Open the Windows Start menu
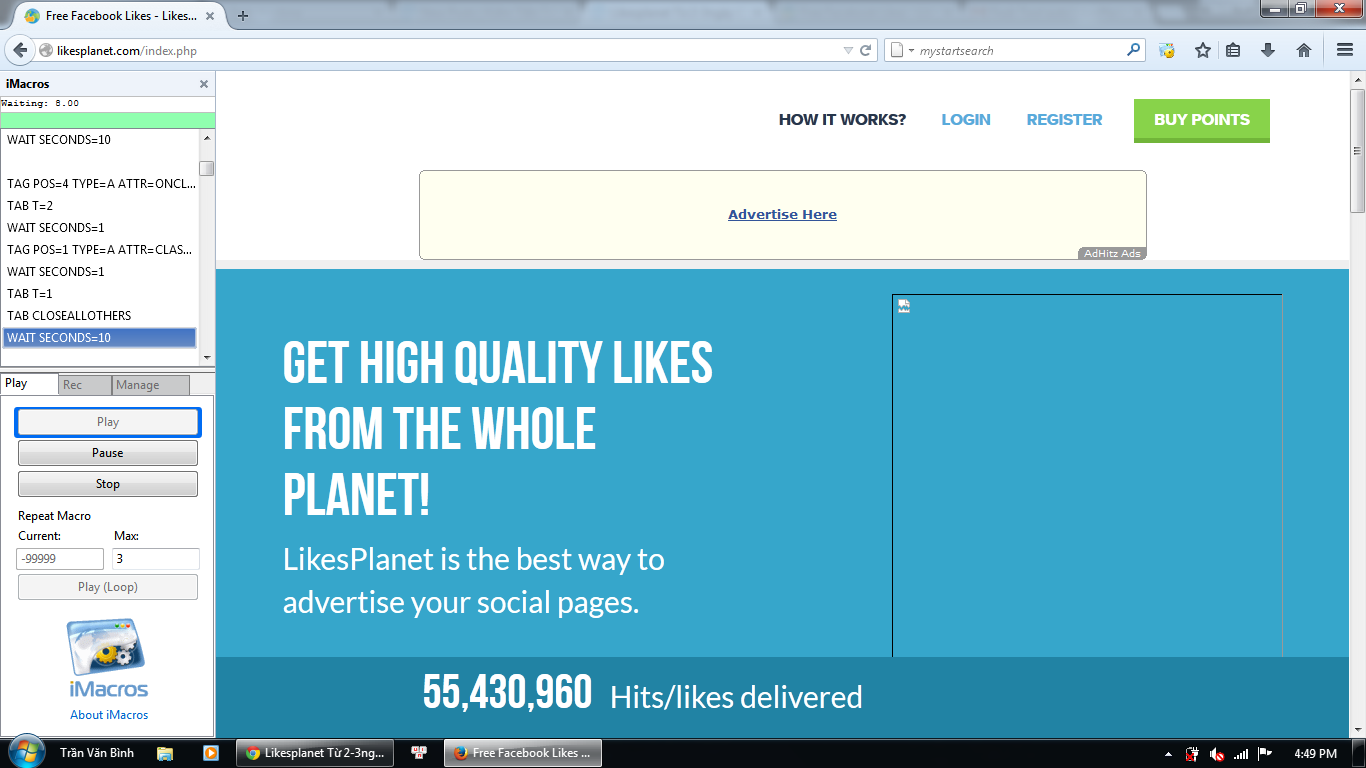Image resolution: width=1366 pixels, height=768 pixels. coord(25,752)
